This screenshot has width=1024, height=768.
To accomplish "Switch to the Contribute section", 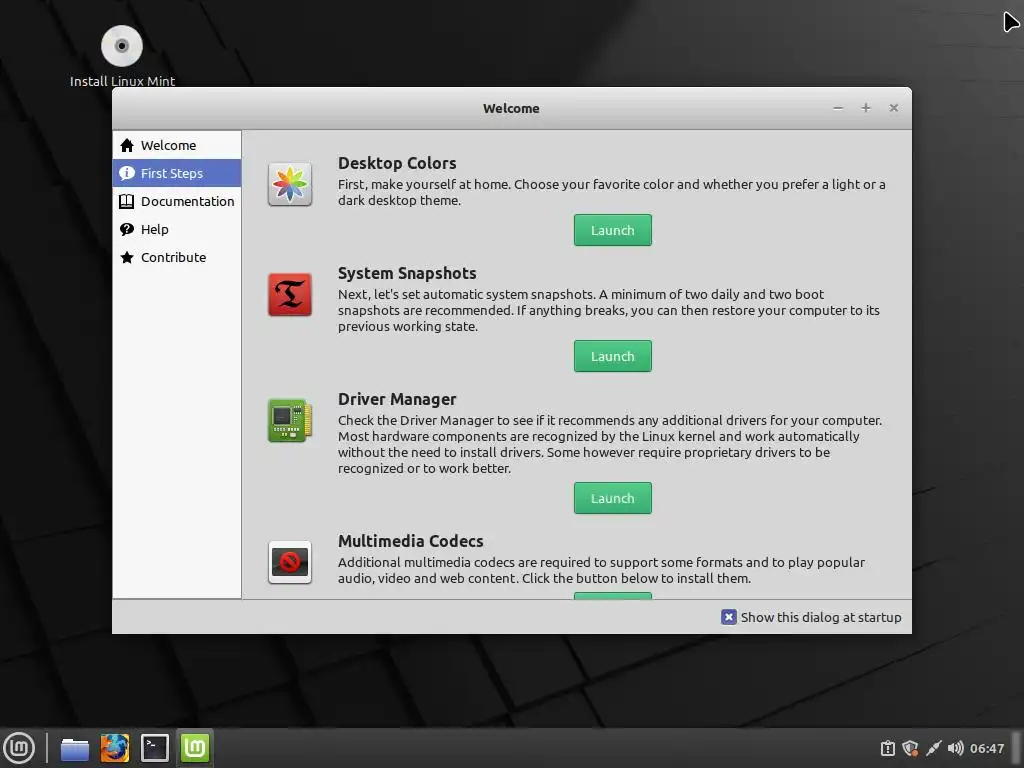I will coord(177,257).
